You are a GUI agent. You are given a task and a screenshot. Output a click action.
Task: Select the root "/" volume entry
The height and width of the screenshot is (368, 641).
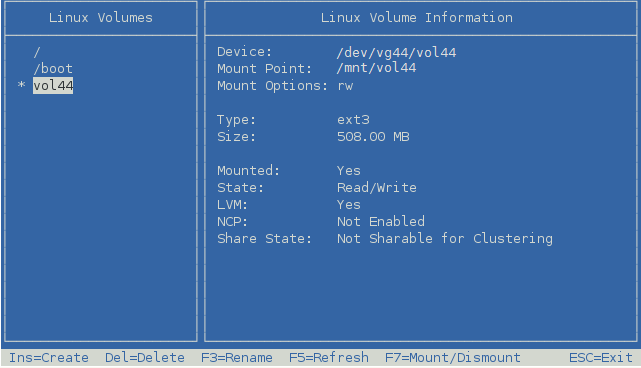click(x=37, y=52)
